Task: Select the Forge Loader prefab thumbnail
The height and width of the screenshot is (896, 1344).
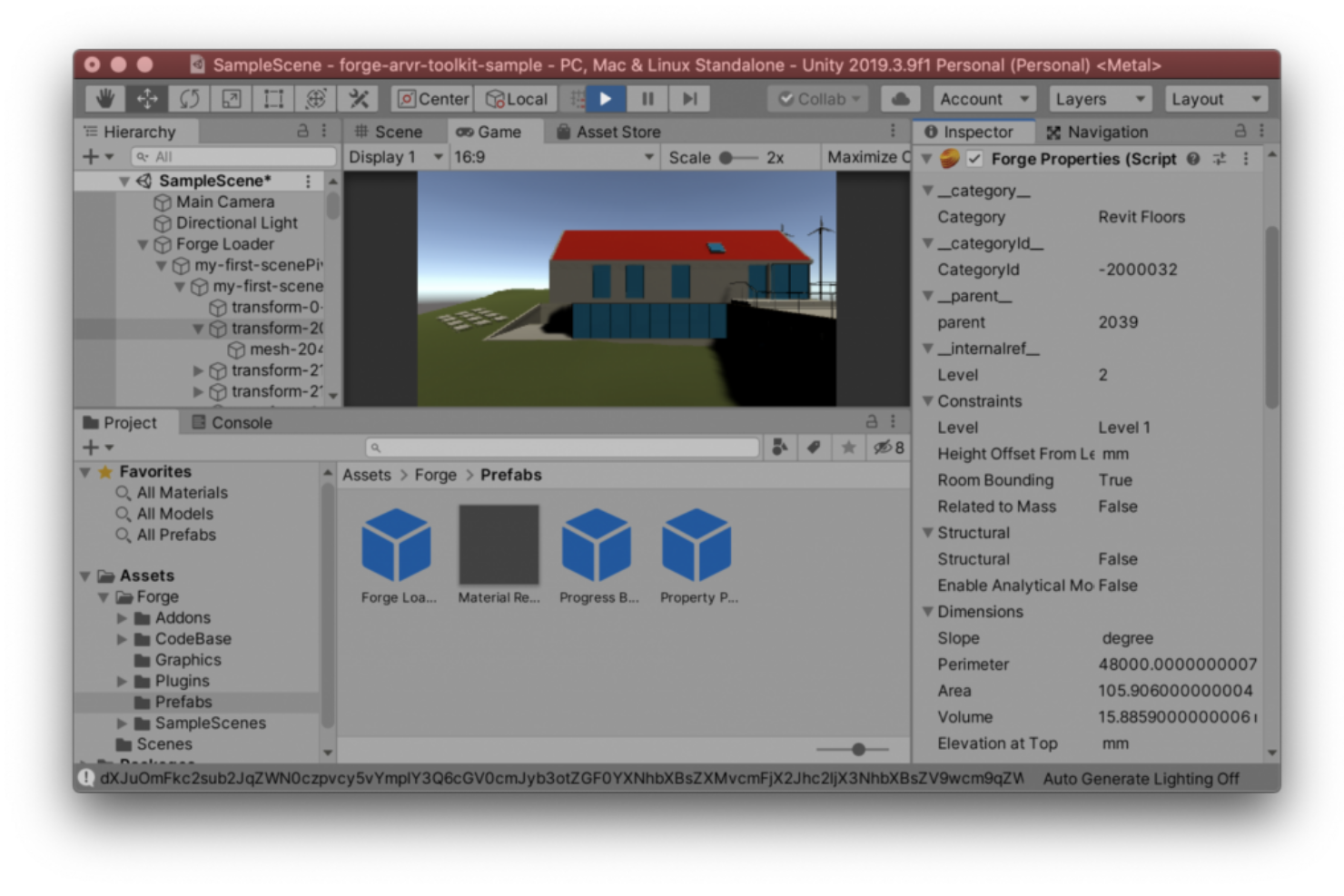Action: click(397, 545)
